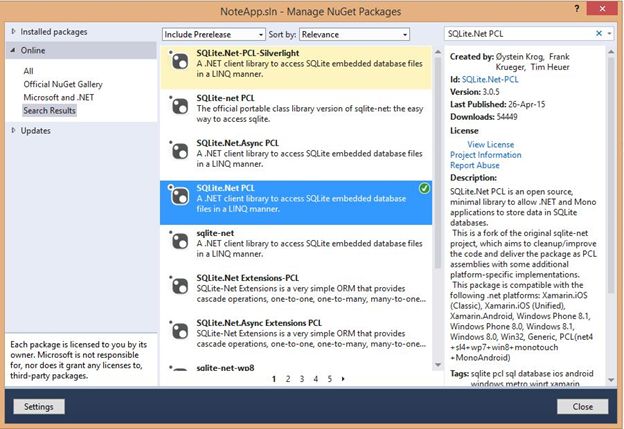Click the Close button
This screenshot has width=624, height=429.
click(x=583, y=407)
